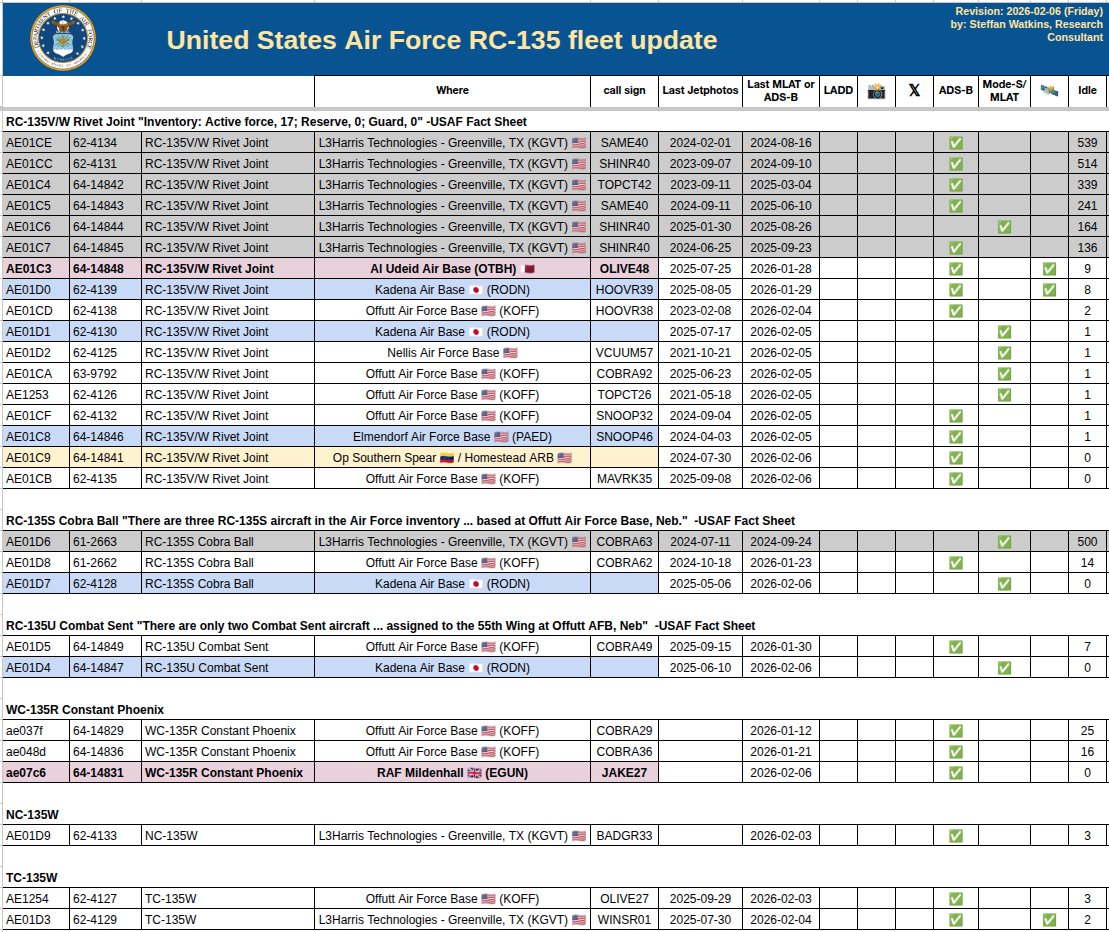Select the idle value 500 in Cobra Ball section

1087,542
